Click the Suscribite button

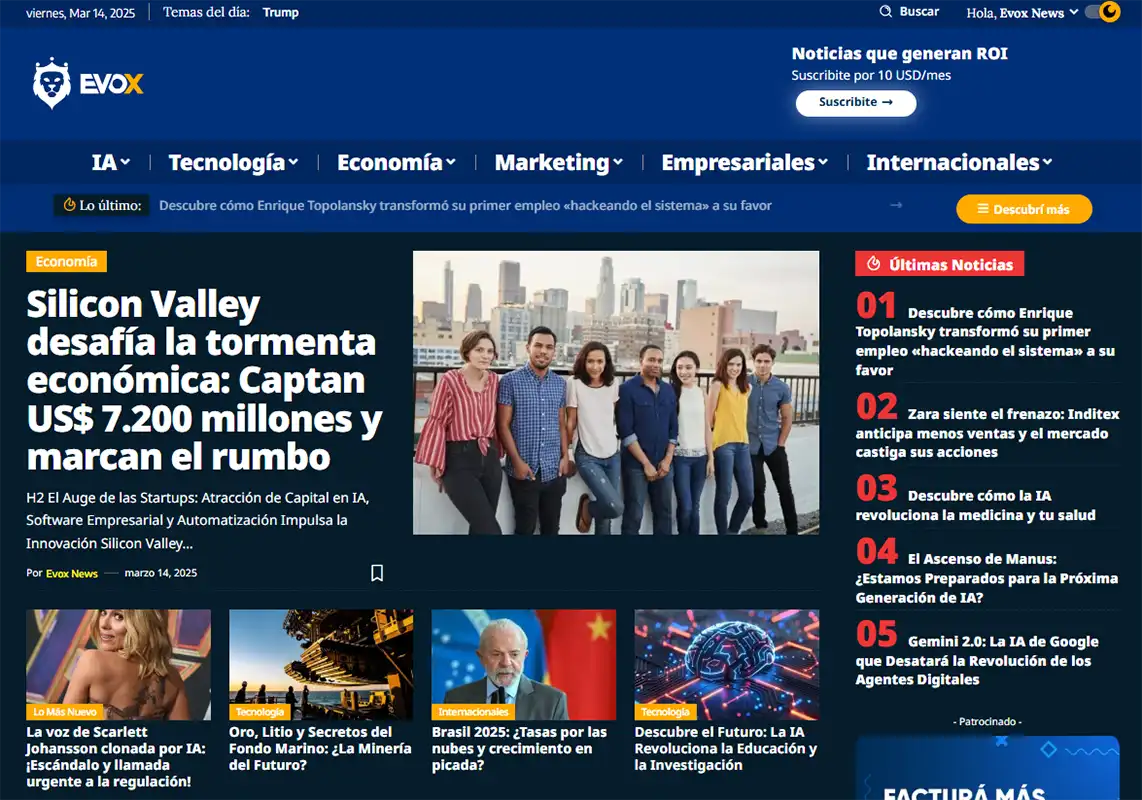pos(856,103)
